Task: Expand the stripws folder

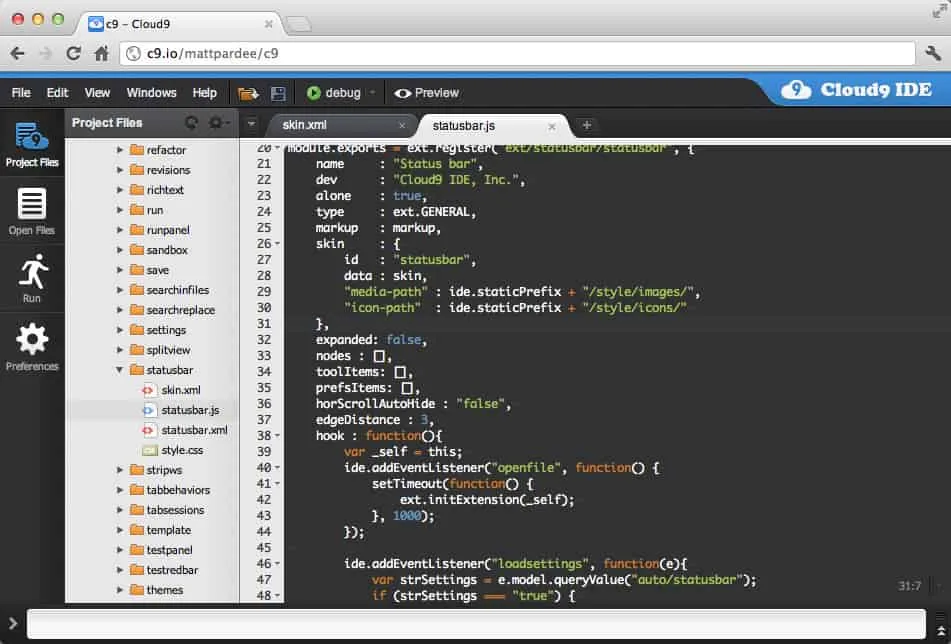Action: (119, 470)
